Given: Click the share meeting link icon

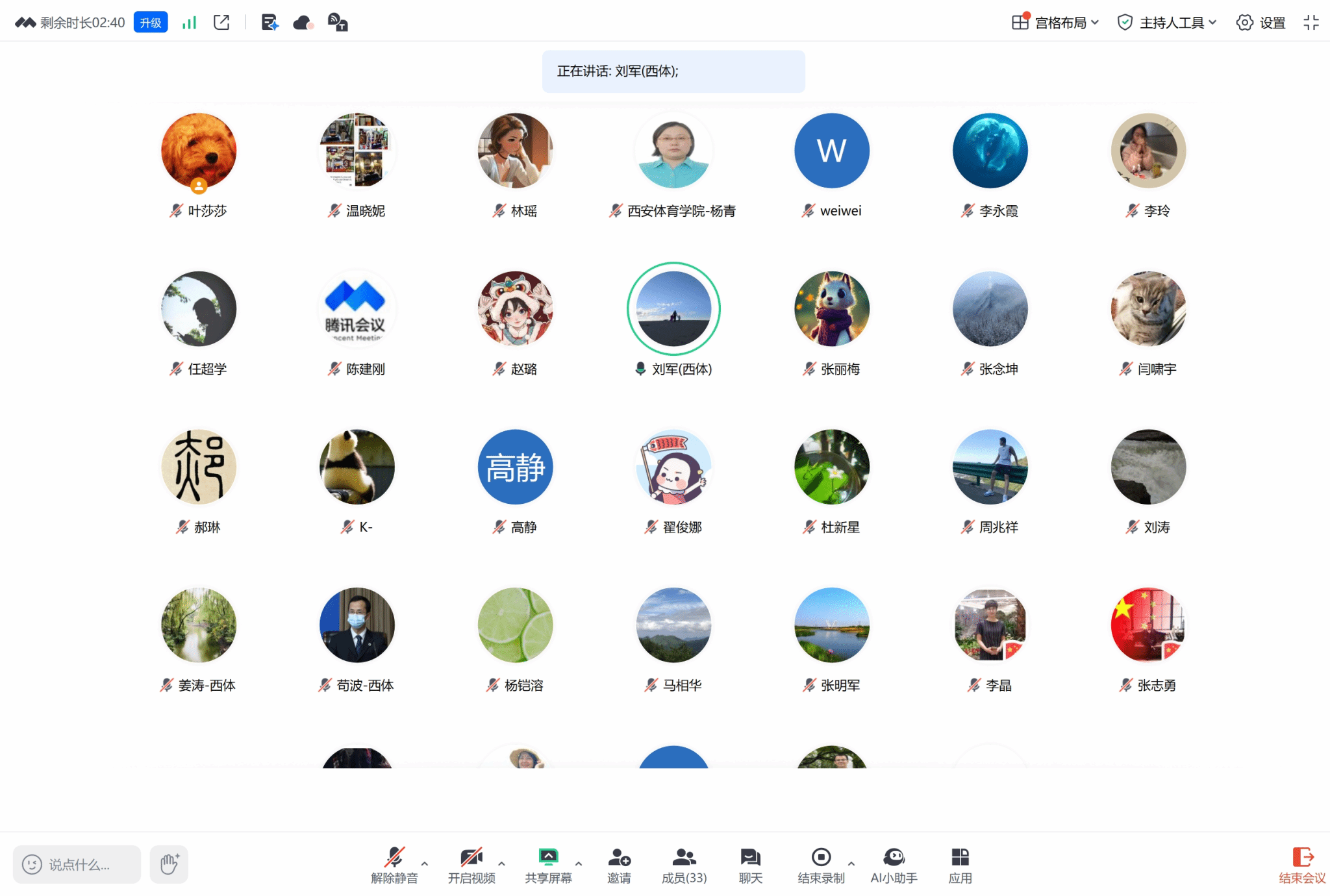Looking at the screenshot, I should click(x=221, y=23).
